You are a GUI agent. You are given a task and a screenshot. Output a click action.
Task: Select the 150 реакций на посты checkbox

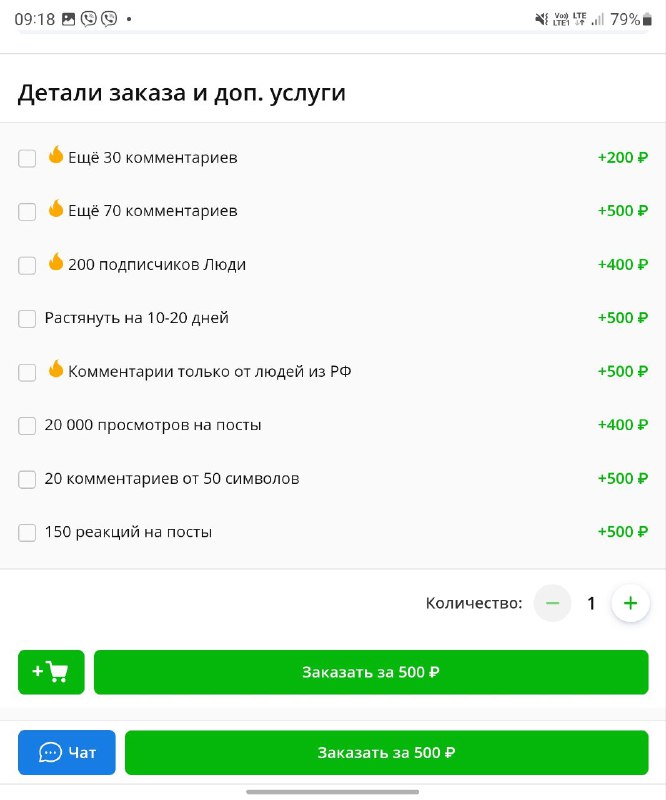click(x=27, y=532)
